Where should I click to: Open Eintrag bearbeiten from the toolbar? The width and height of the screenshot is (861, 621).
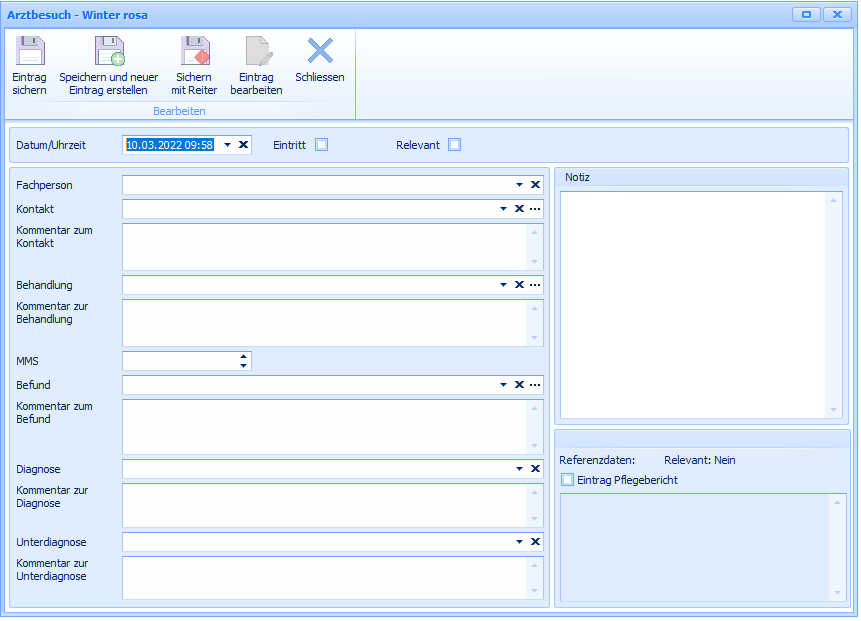pyautogui.click(x=256, y=52)
